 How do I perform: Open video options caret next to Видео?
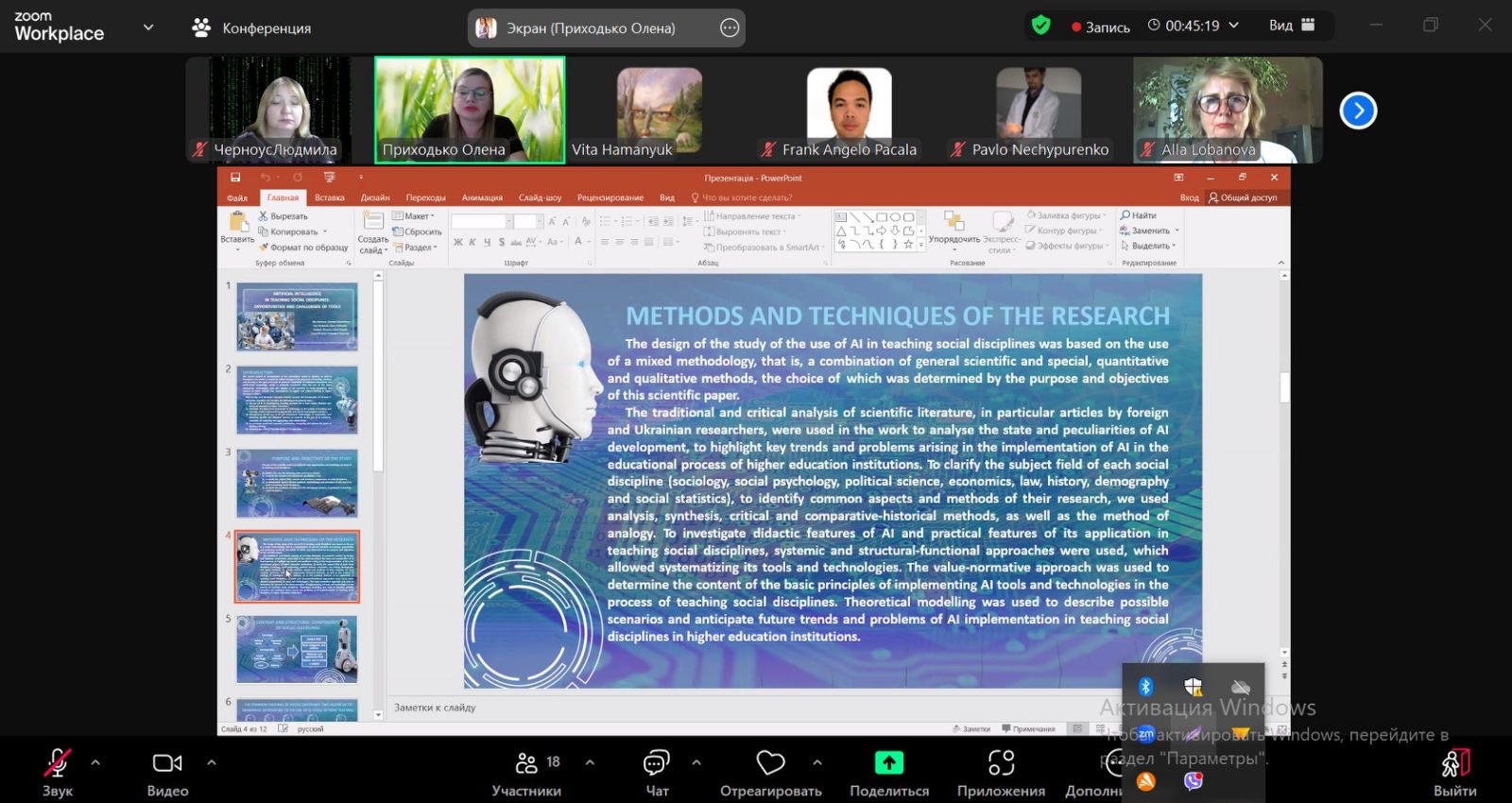[x=211, y=762]
